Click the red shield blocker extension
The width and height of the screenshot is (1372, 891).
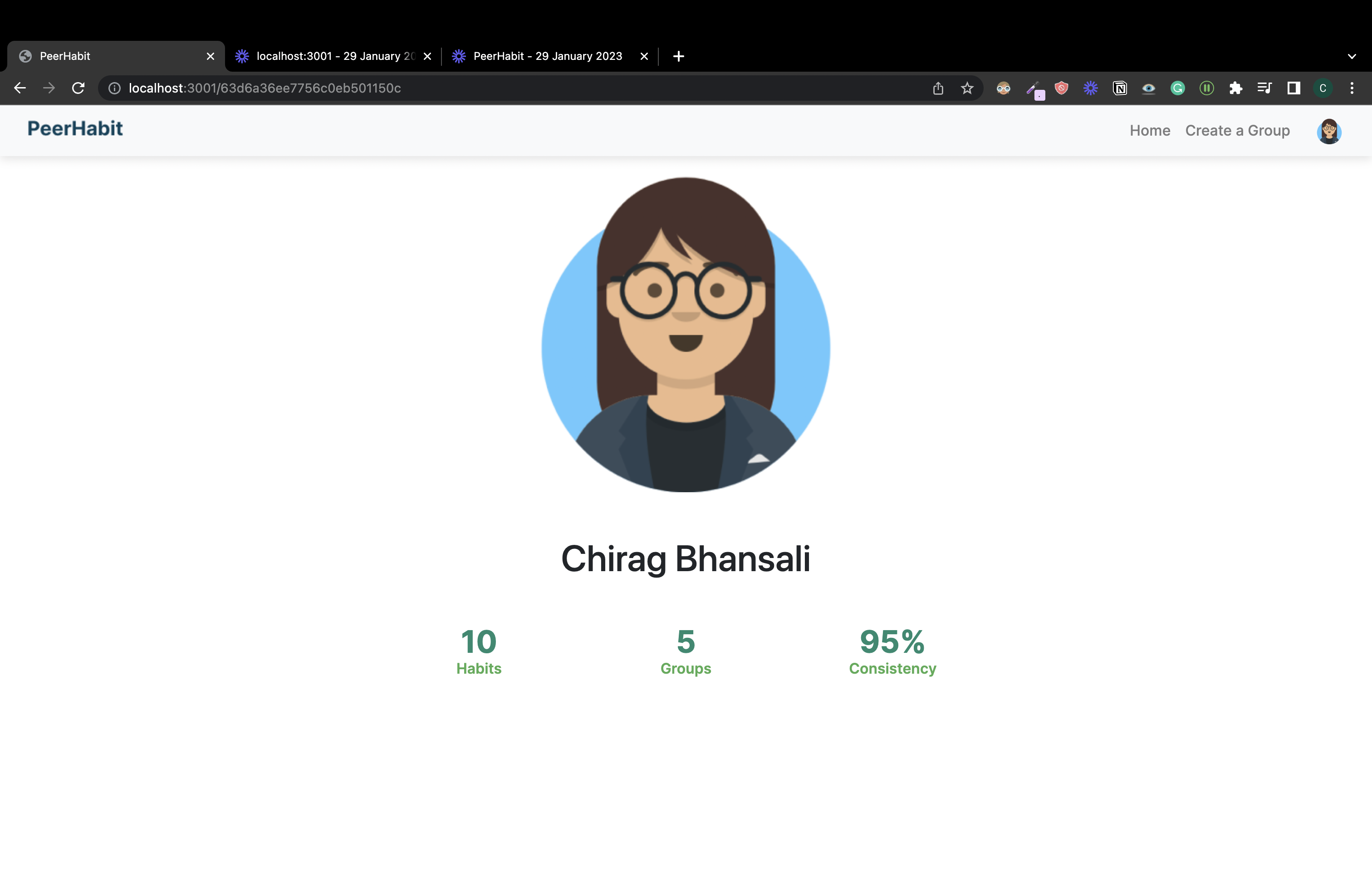(1061, 88)
